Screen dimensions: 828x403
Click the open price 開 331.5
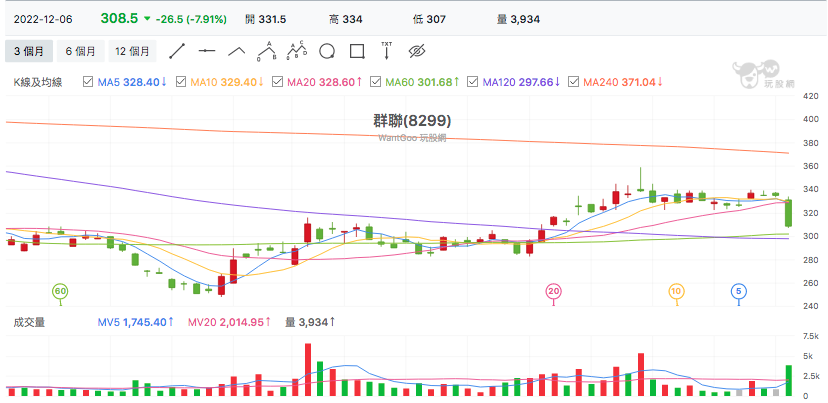point(266,20)
